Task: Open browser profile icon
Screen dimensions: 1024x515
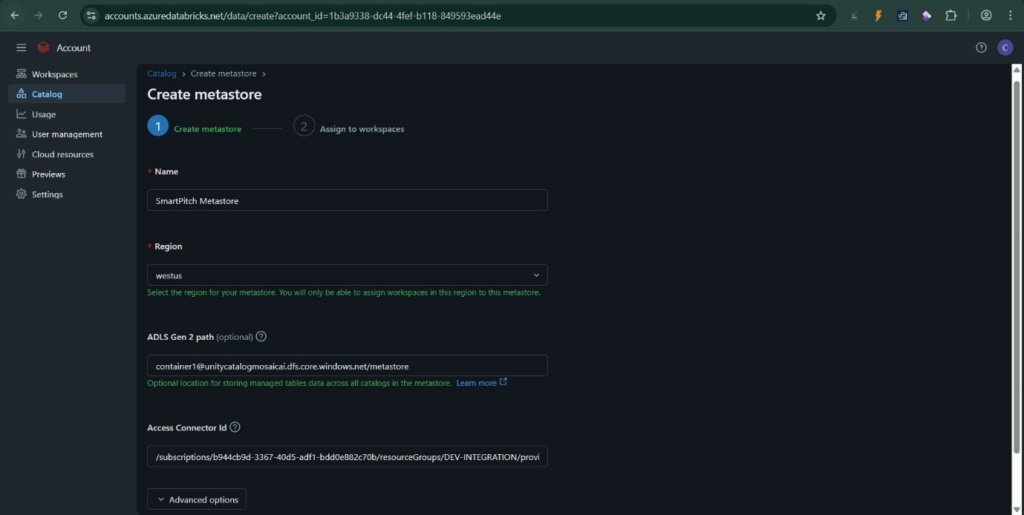Action: (986, 16)
